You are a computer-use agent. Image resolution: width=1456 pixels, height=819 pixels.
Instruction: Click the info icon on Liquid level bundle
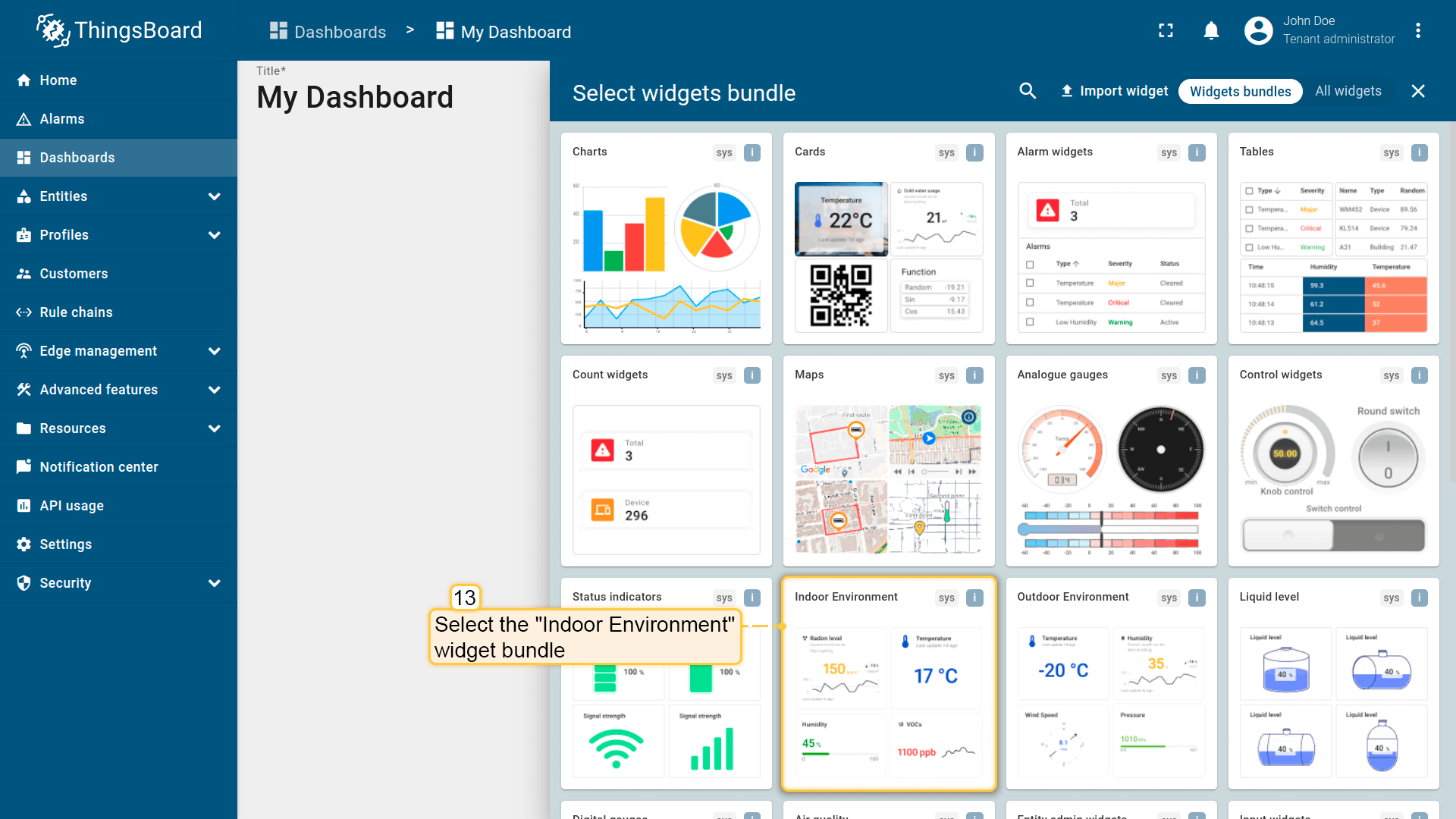[1419, 598]
